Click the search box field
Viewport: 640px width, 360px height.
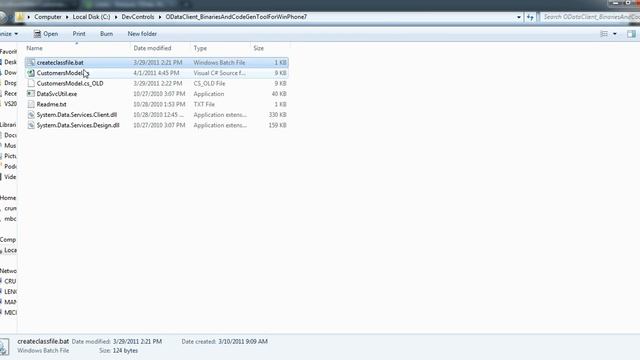click(590, 17)
